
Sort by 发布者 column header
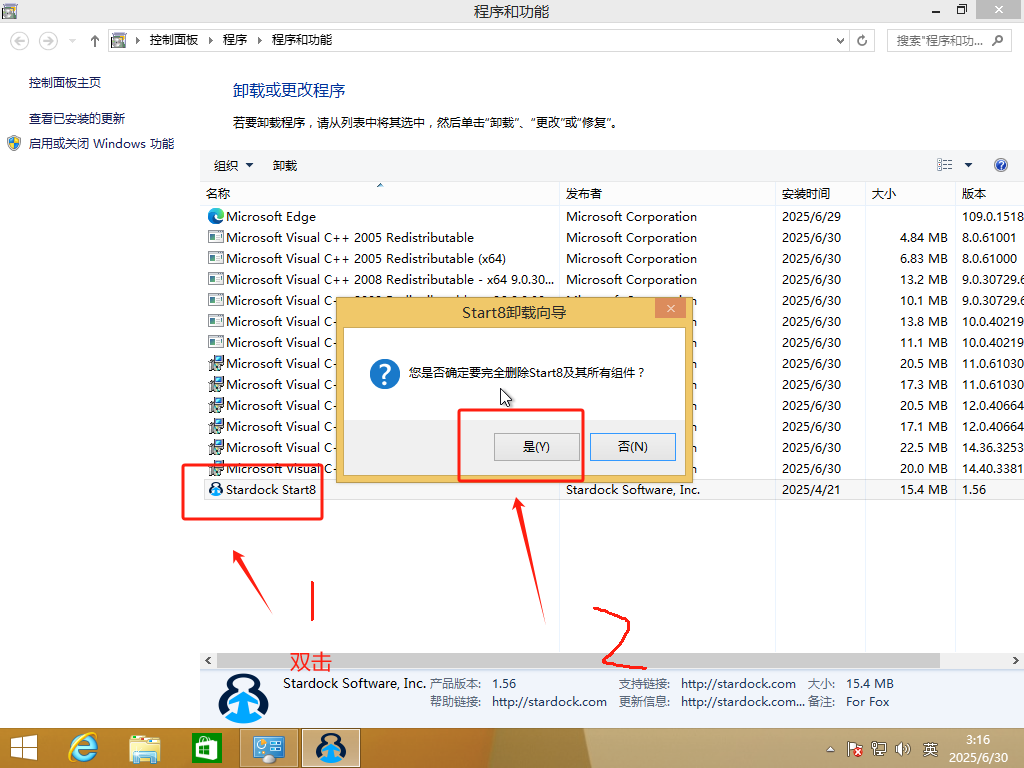tap(667, 193)
